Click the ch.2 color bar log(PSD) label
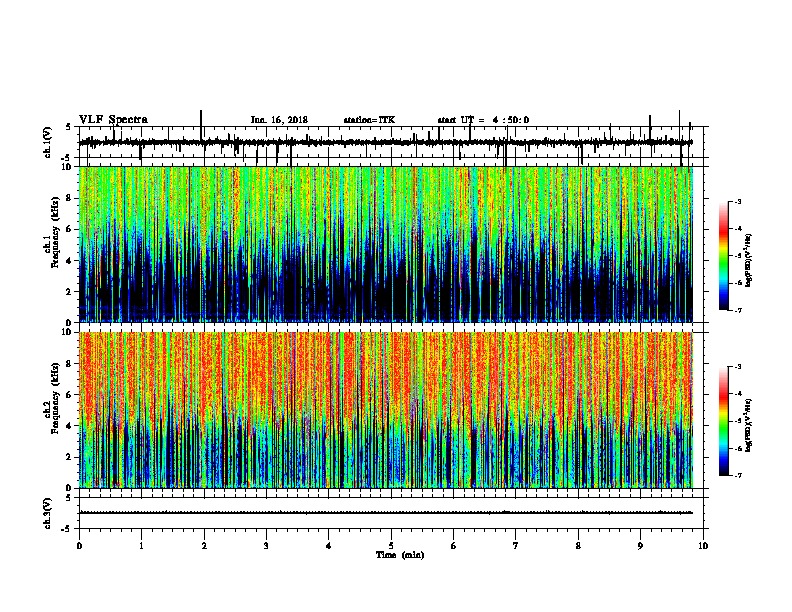The image size is (792, 612). pos(748,425)
